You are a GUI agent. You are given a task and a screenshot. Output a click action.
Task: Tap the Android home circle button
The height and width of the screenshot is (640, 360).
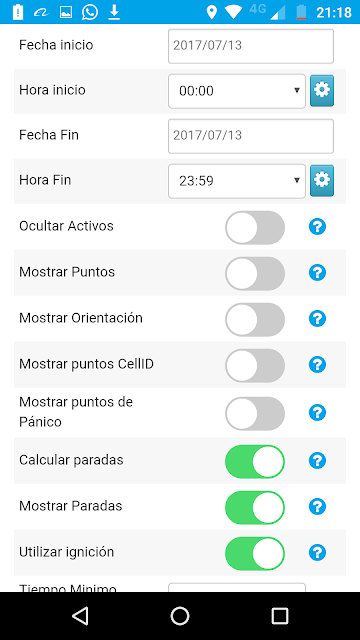(x=180, y=616)
